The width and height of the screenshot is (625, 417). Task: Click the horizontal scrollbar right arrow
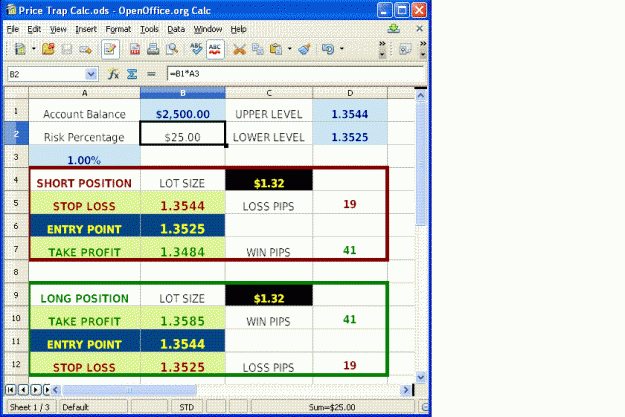click(x=406, y=389)
